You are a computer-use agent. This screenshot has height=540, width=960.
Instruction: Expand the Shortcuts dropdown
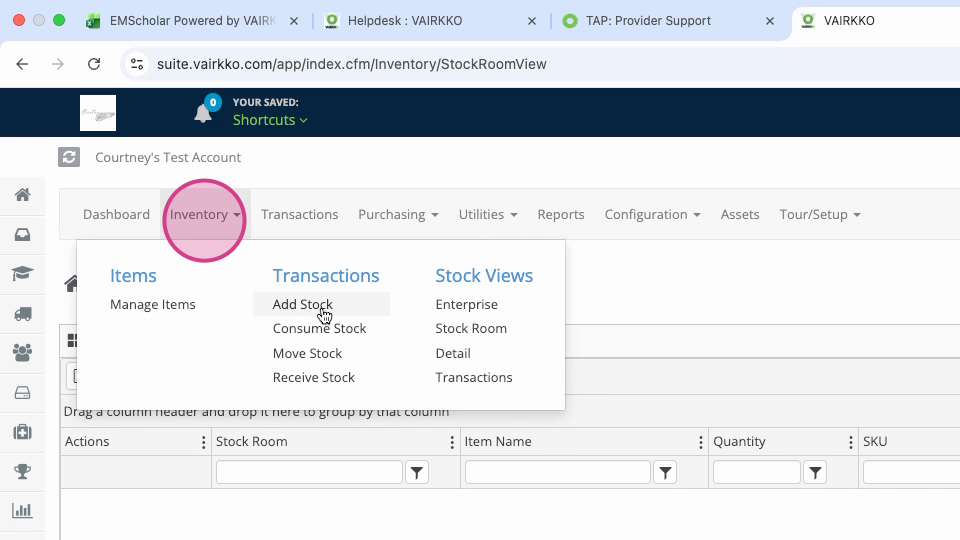[x=270, y=120]
